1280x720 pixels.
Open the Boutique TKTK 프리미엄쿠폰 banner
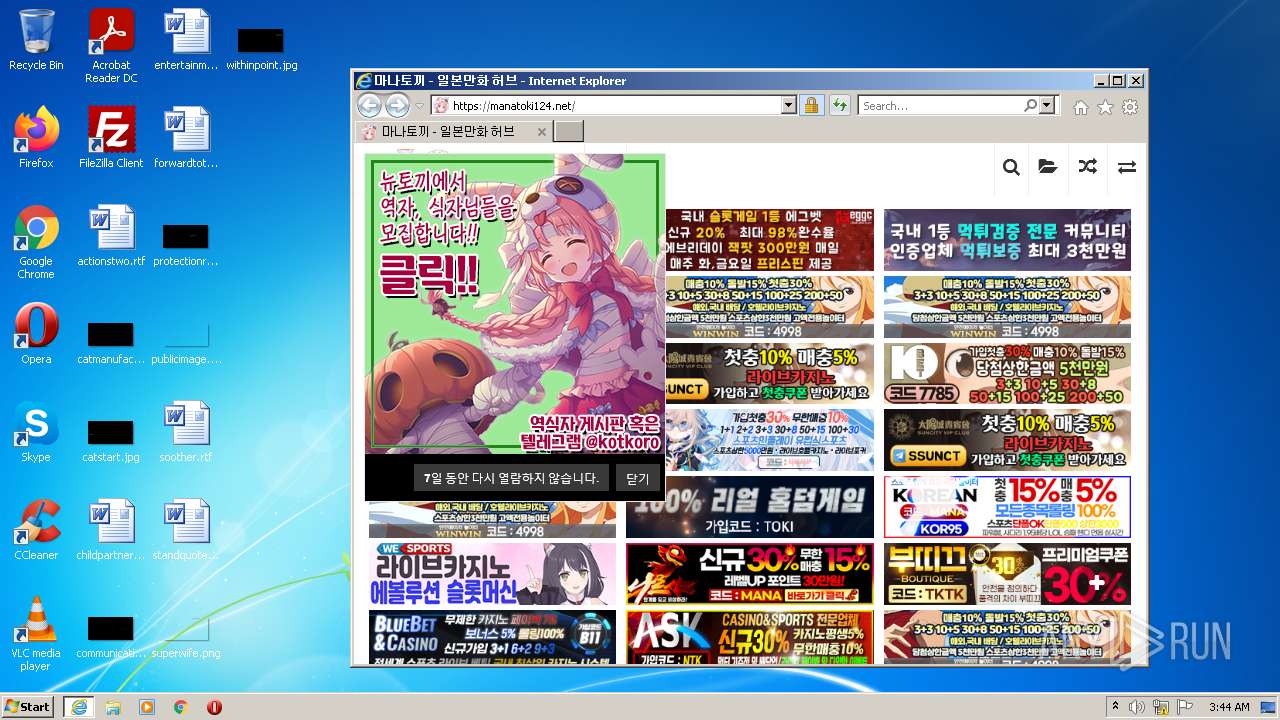pos(1007,574)
